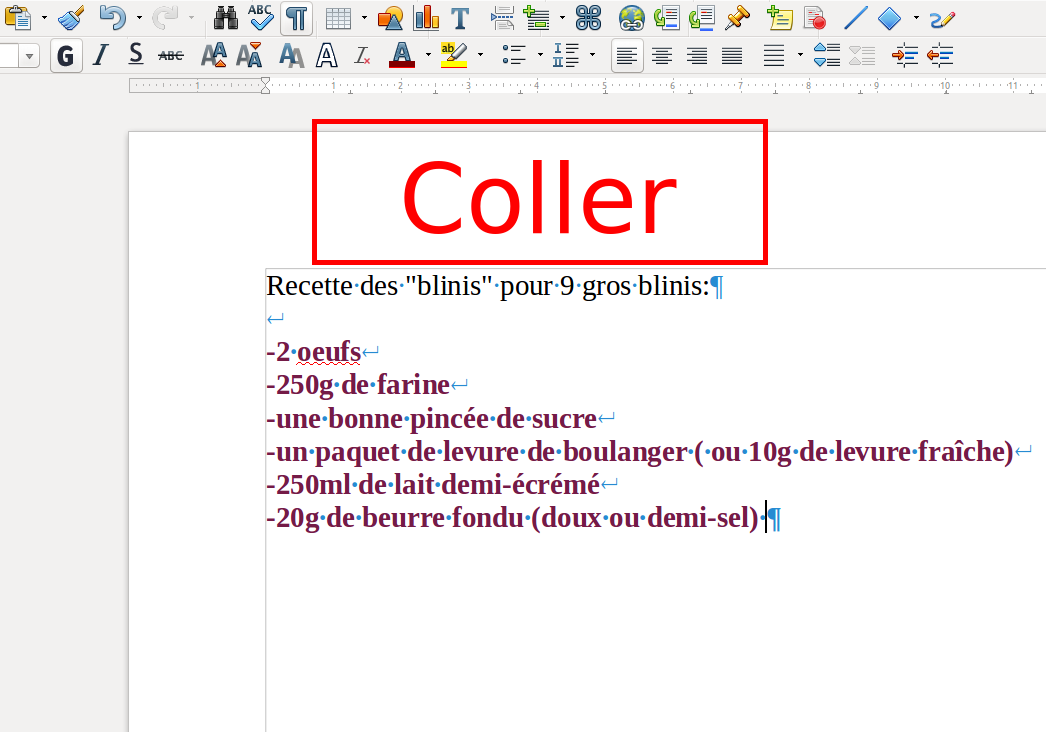Open Find and Replace
Image resolution: width=1046 pixels, height=732 pixels.
(x=226, y=17)
